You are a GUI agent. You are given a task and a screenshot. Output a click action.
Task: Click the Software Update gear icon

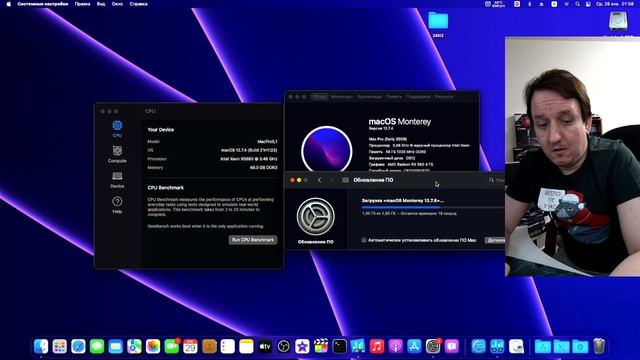pyautogui.click(x=316, y=216)
